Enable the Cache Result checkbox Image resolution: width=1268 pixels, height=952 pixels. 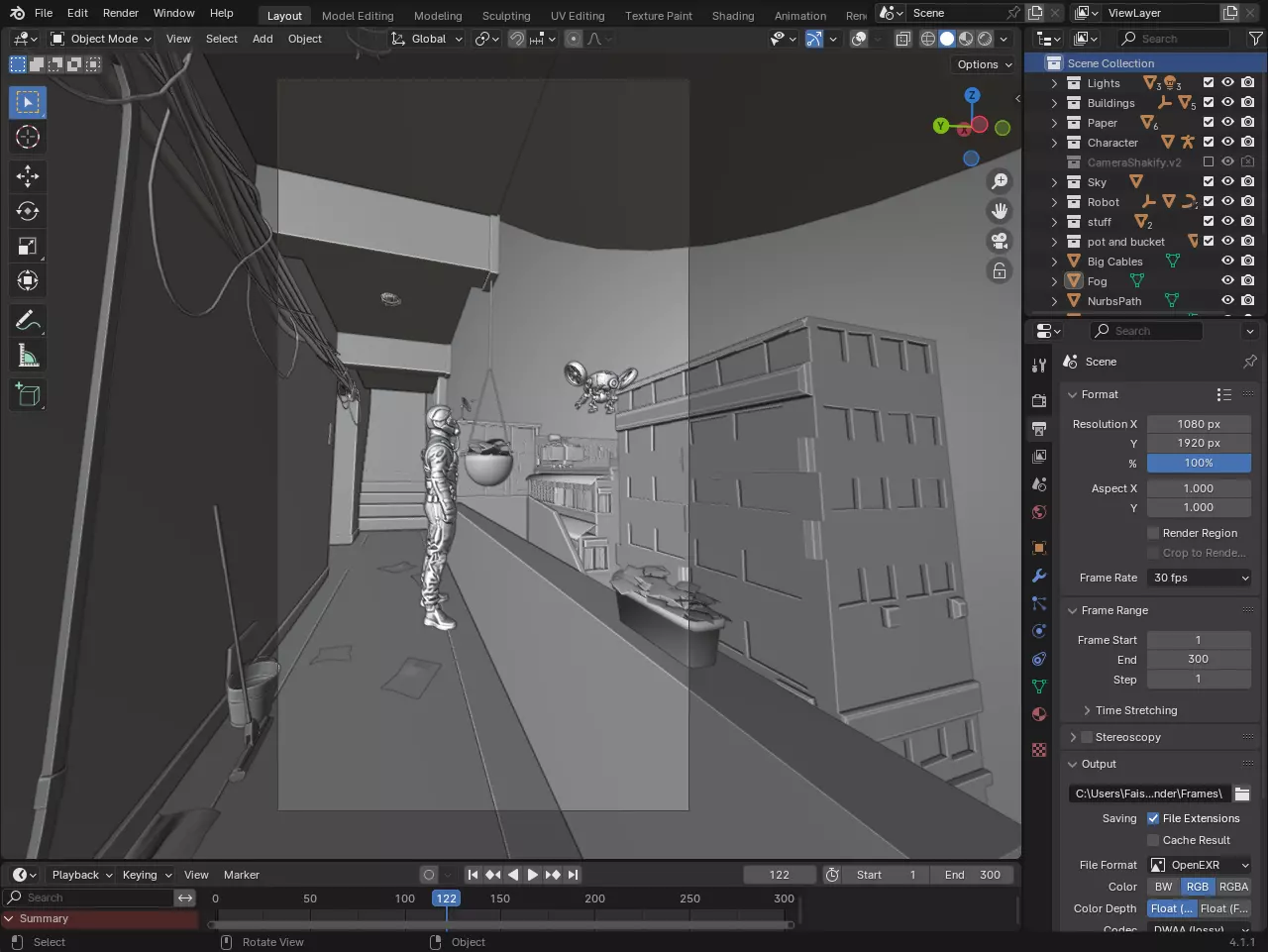point(1153,840)
